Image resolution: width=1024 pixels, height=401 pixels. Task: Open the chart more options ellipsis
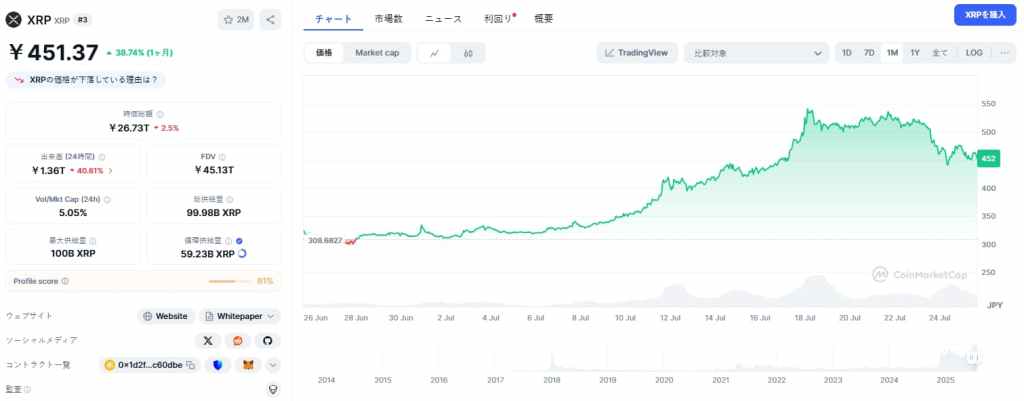point(1004,53)
